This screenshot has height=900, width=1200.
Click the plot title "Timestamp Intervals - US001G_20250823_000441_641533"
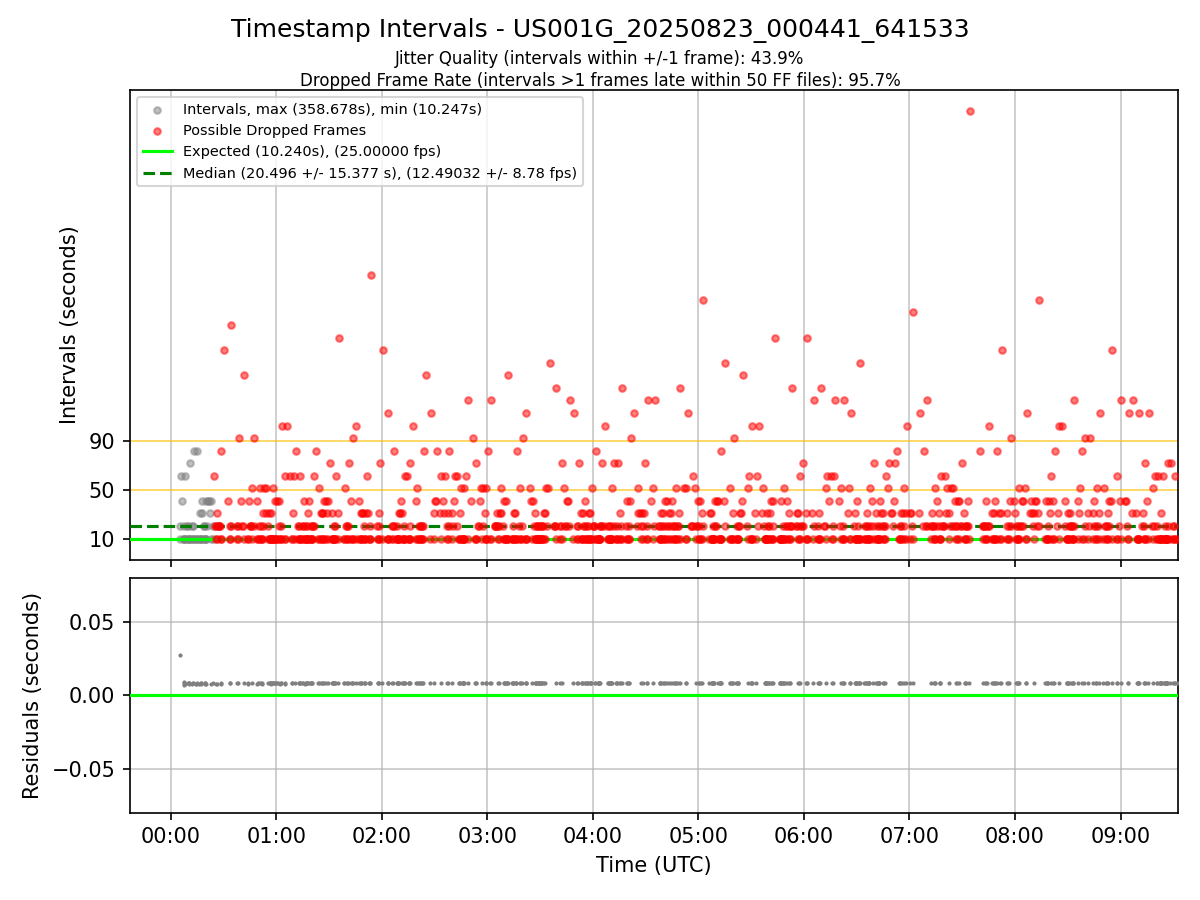600,29
